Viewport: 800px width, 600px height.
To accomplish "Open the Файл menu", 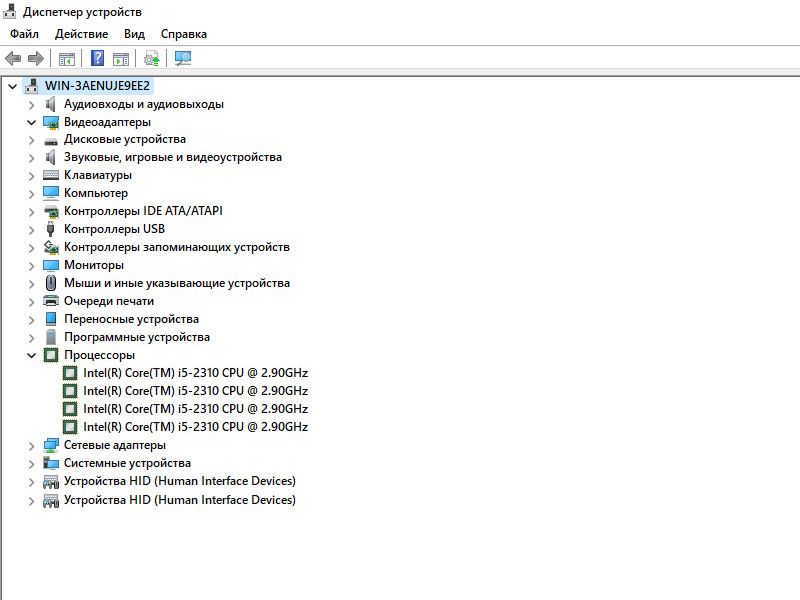I will (24, 34).
